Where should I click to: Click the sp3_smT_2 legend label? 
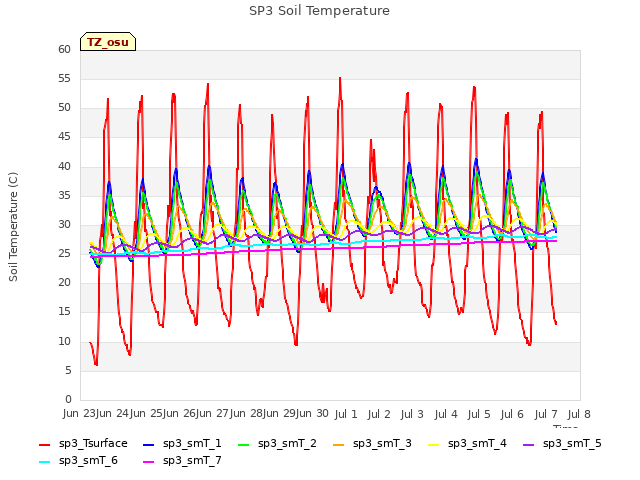287,444
